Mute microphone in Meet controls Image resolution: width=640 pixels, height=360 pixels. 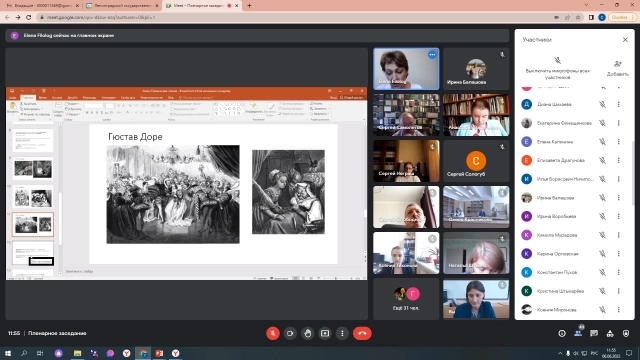(273, 333)
